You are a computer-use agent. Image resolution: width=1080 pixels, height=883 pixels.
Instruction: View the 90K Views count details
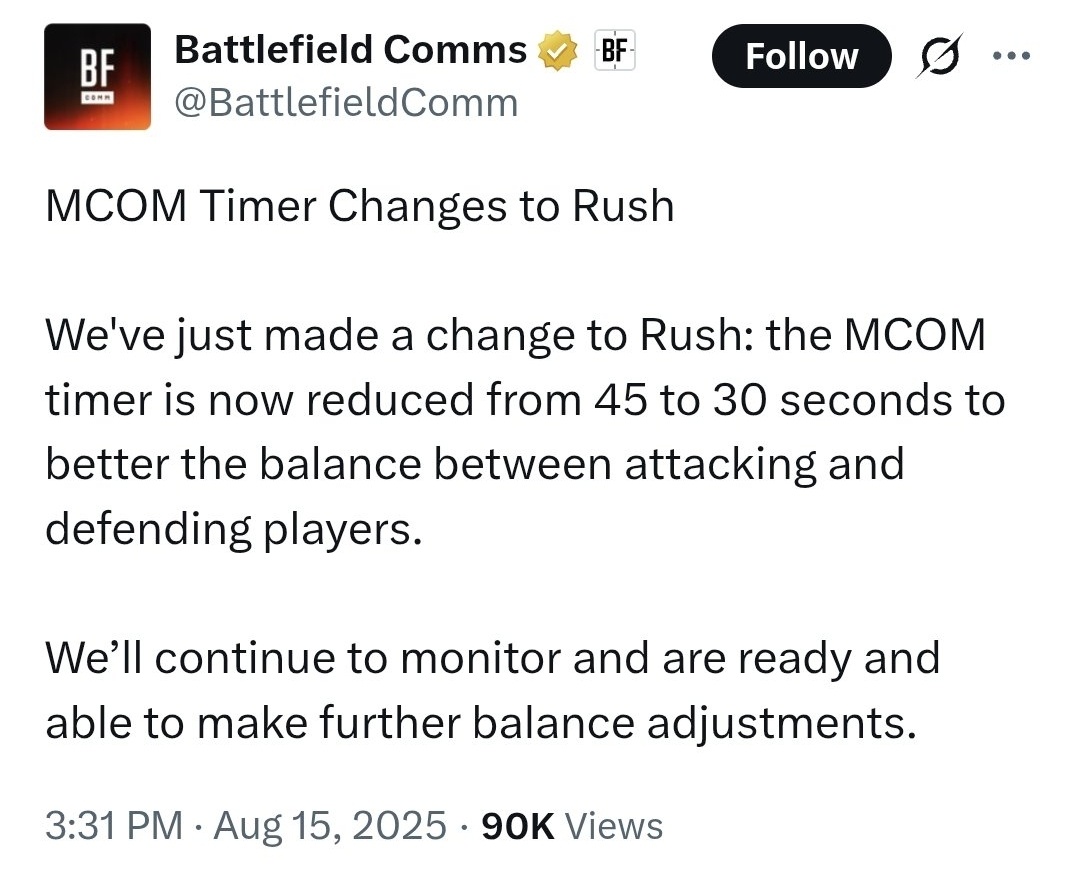[x=572, y=826]
